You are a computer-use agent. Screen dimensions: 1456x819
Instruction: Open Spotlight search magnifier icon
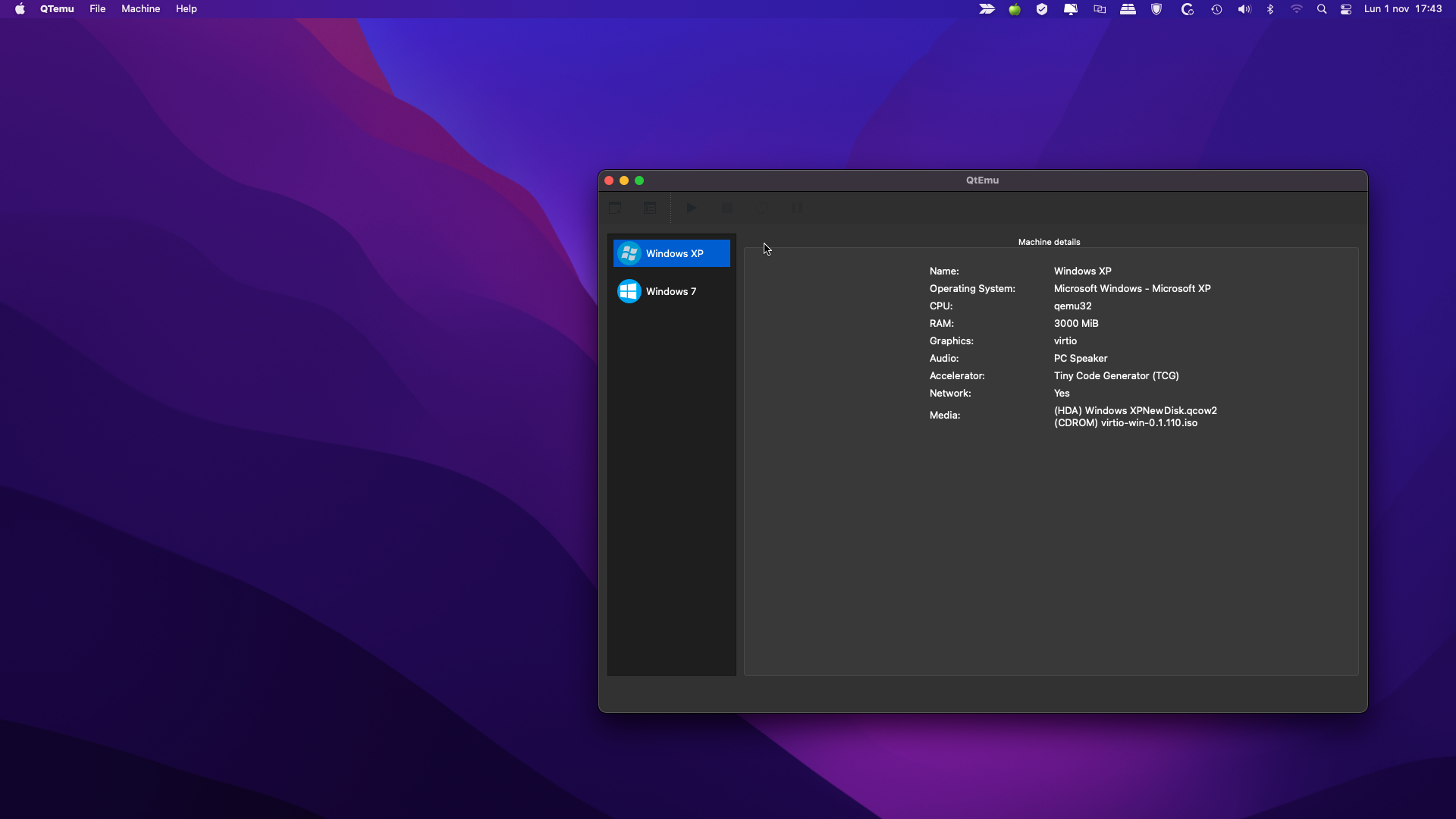(x=1322, y=9)
